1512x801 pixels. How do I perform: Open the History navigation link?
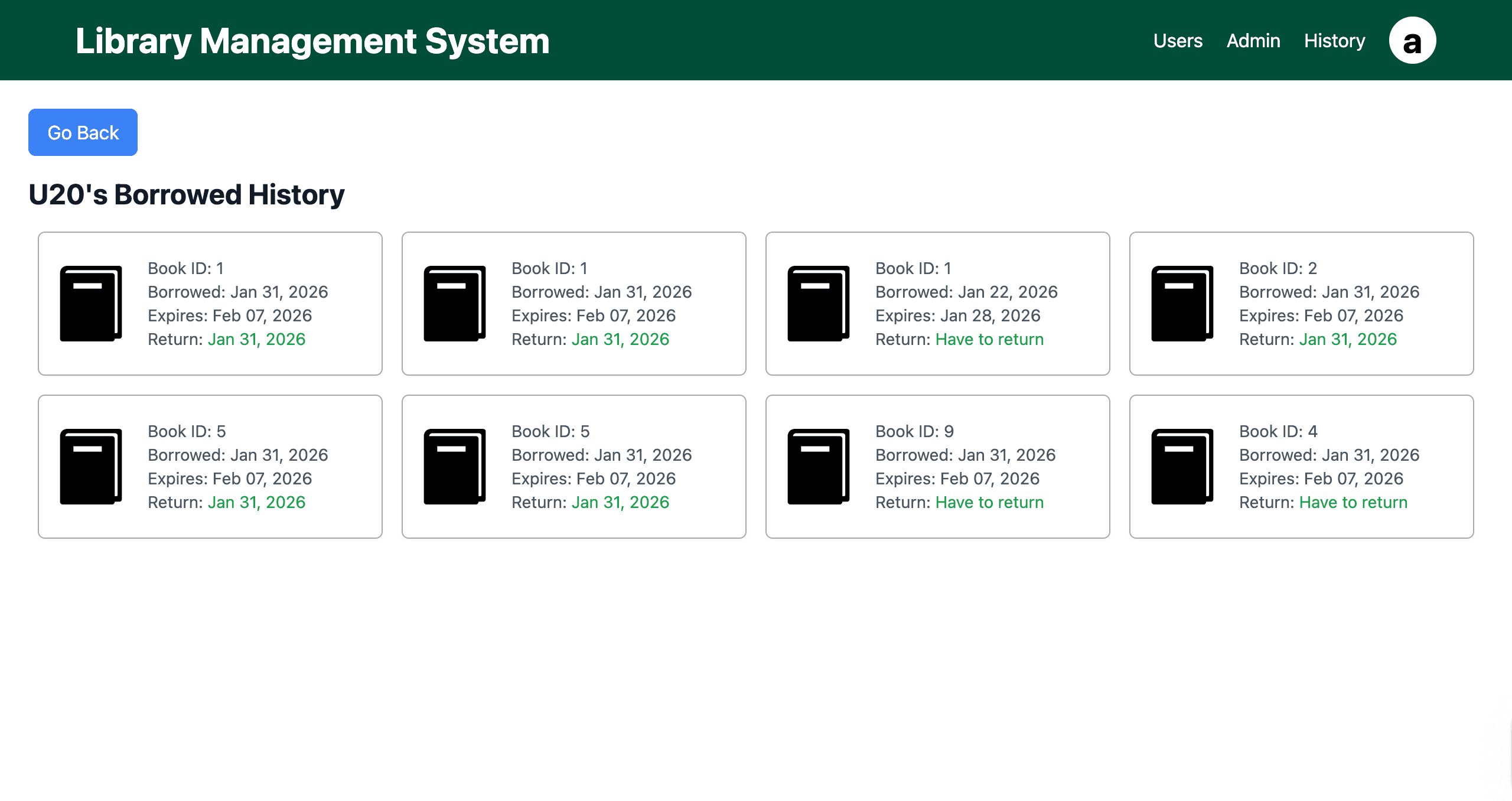coord(1334,41)
